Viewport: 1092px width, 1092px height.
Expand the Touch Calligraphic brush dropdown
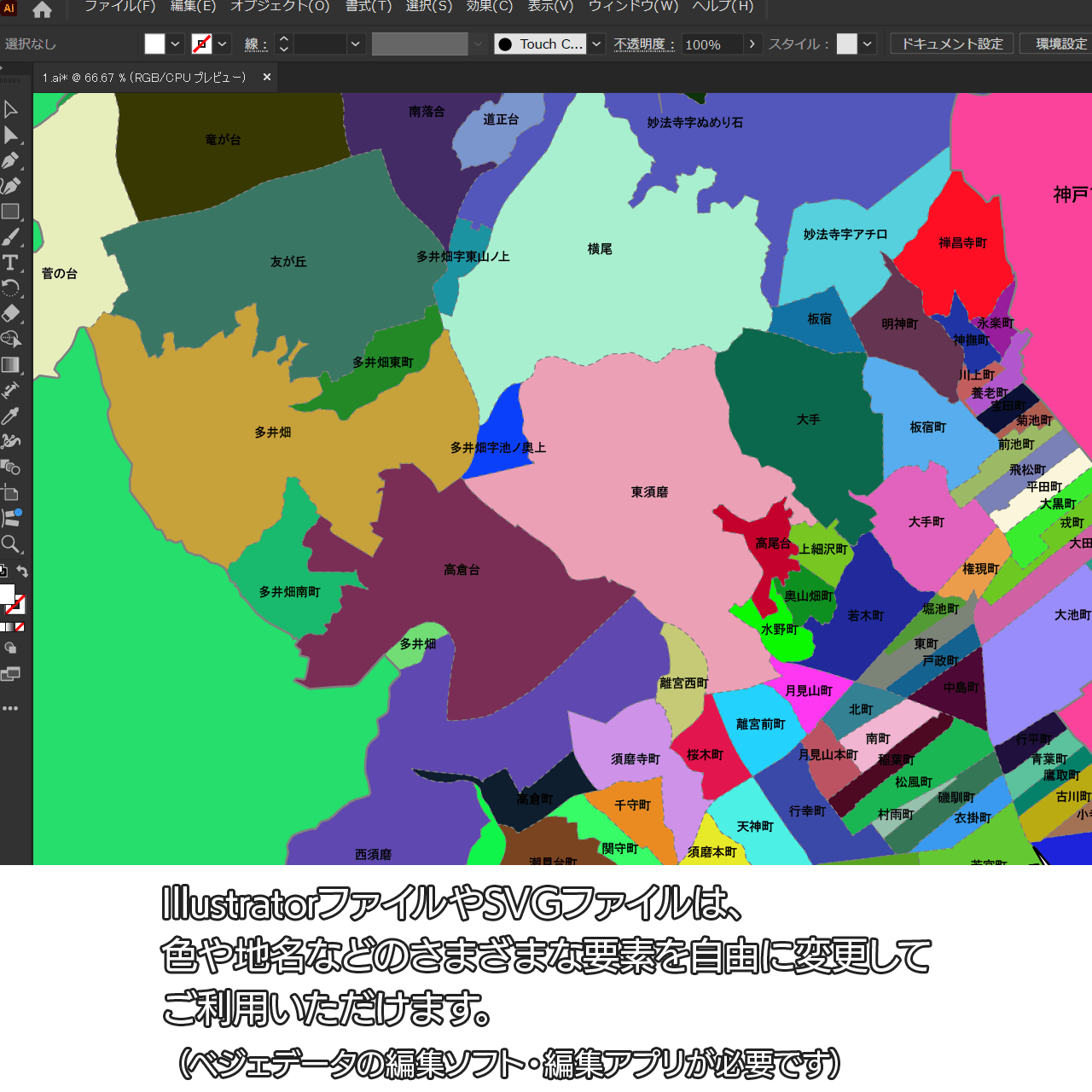(x=597, y=44)
